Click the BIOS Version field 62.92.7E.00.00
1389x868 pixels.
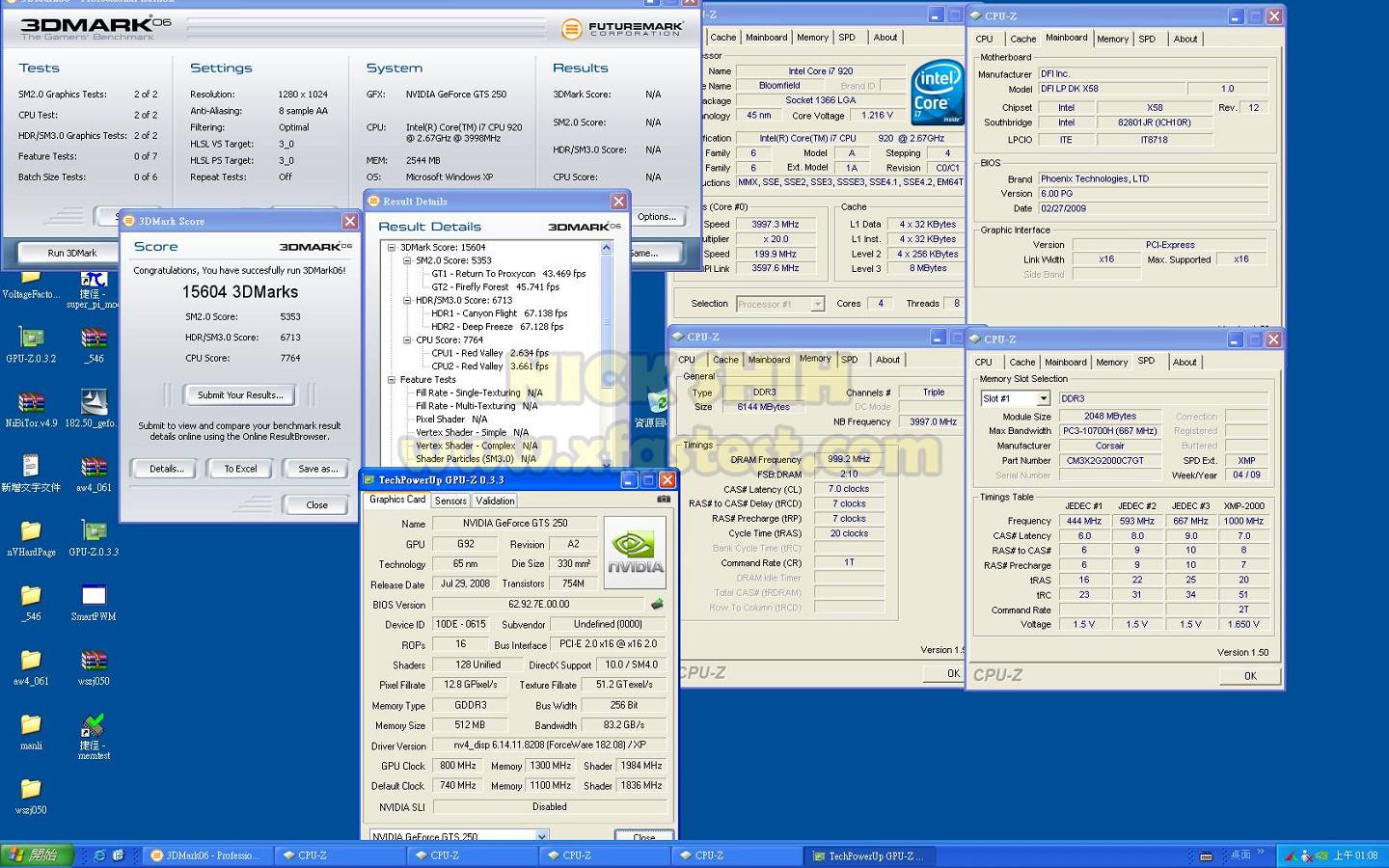pyautogui.click(x=538, y=605)
